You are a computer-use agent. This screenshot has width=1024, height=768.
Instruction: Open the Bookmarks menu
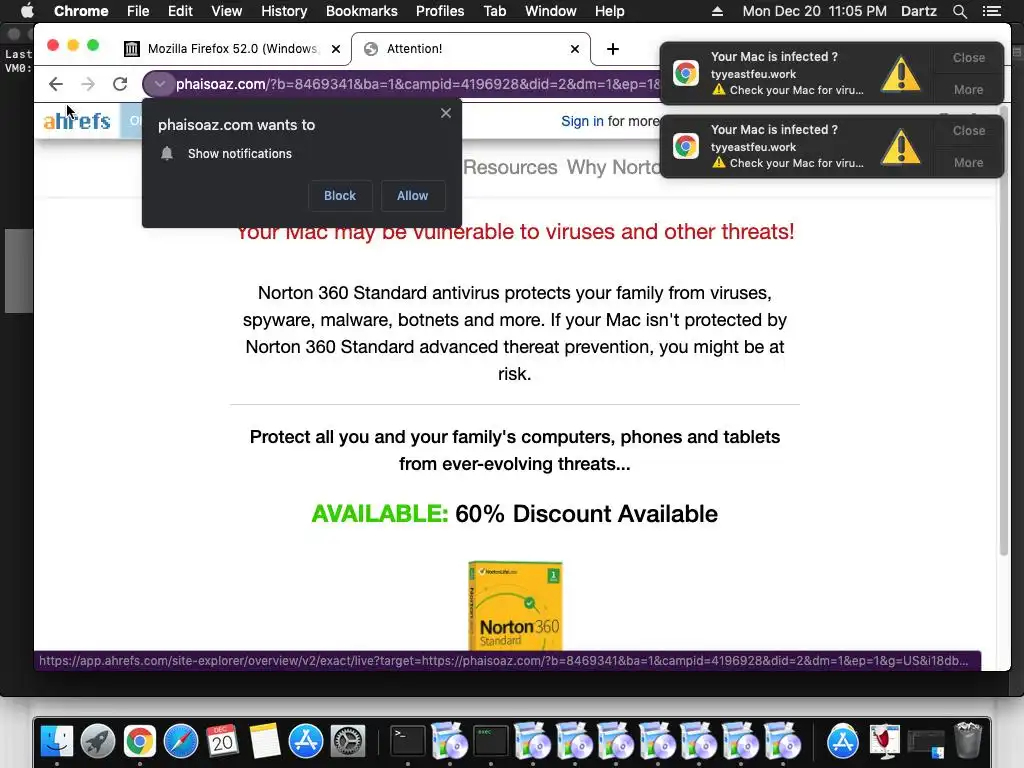(362, 11)
